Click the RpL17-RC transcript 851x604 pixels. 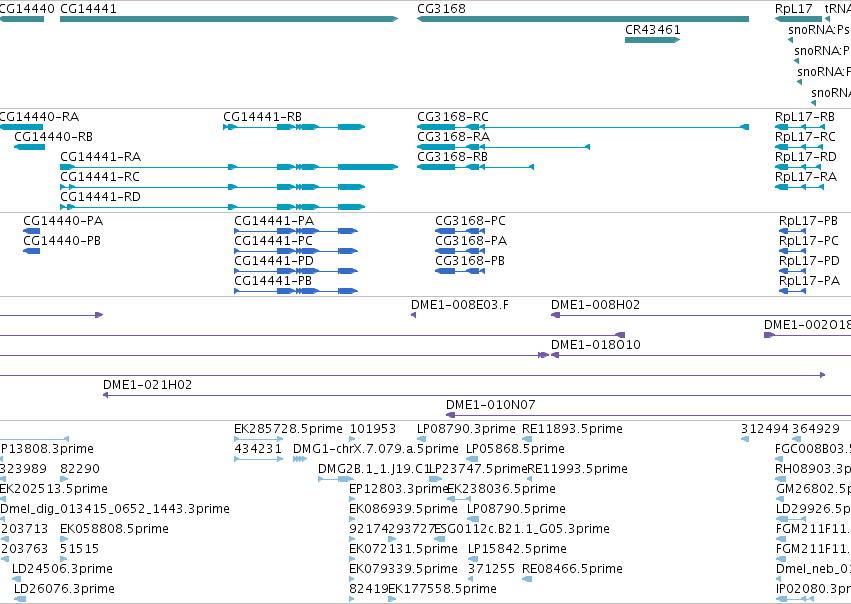click(x=798, y=147)
